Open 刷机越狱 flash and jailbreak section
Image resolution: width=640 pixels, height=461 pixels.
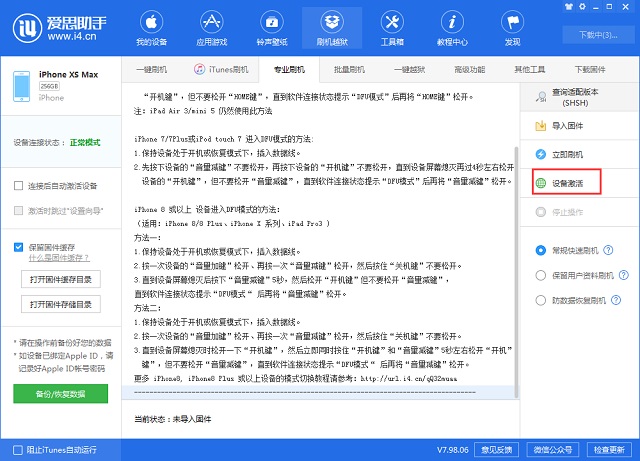pyautogui.click(x=332, y=29)
